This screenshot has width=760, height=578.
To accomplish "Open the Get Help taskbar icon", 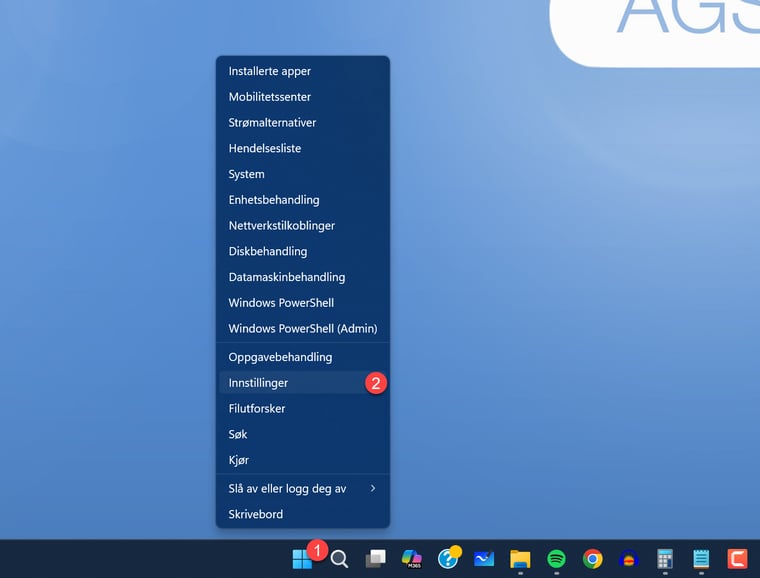I will click(x=448, y=558).
